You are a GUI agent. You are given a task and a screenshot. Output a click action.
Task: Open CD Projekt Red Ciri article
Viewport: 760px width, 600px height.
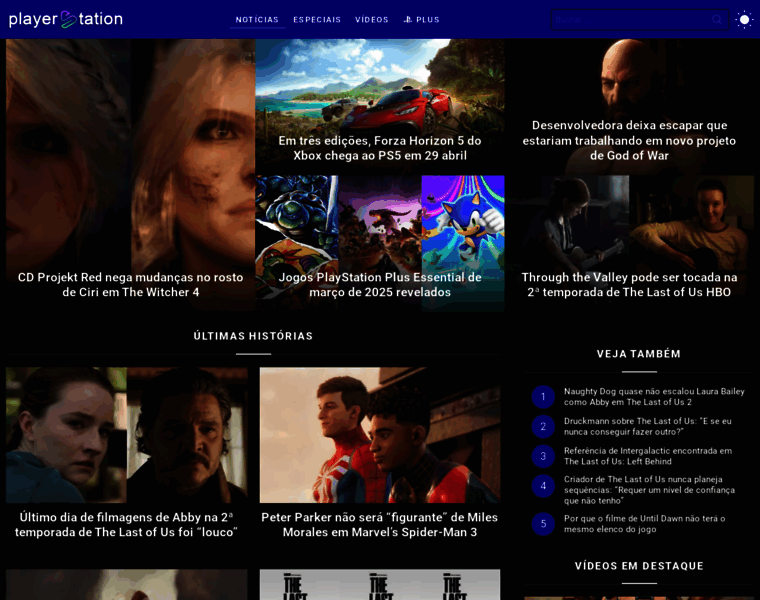[130, 284]
